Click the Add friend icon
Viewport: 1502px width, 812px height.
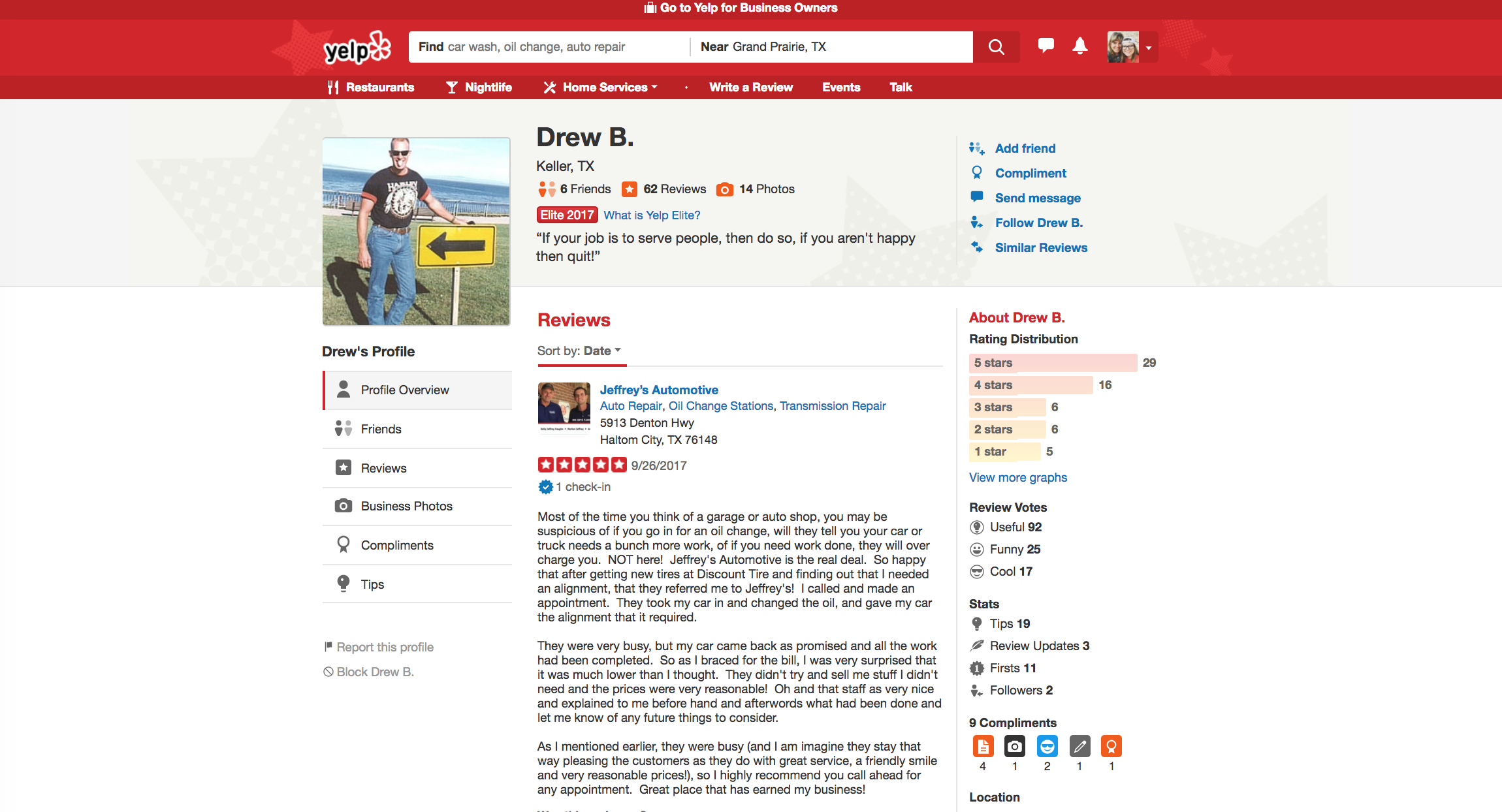(977, 148)
